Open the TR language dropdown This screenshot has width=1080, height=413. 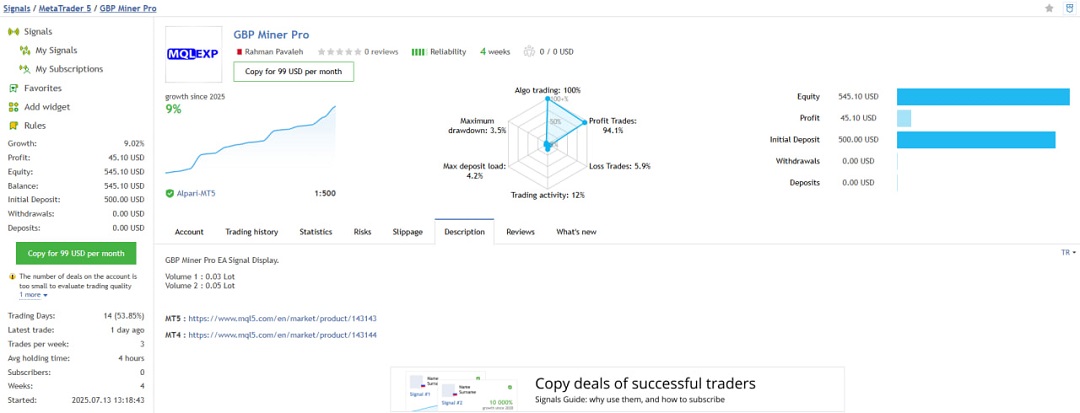pyautogui.click(x=1068, y=253)
